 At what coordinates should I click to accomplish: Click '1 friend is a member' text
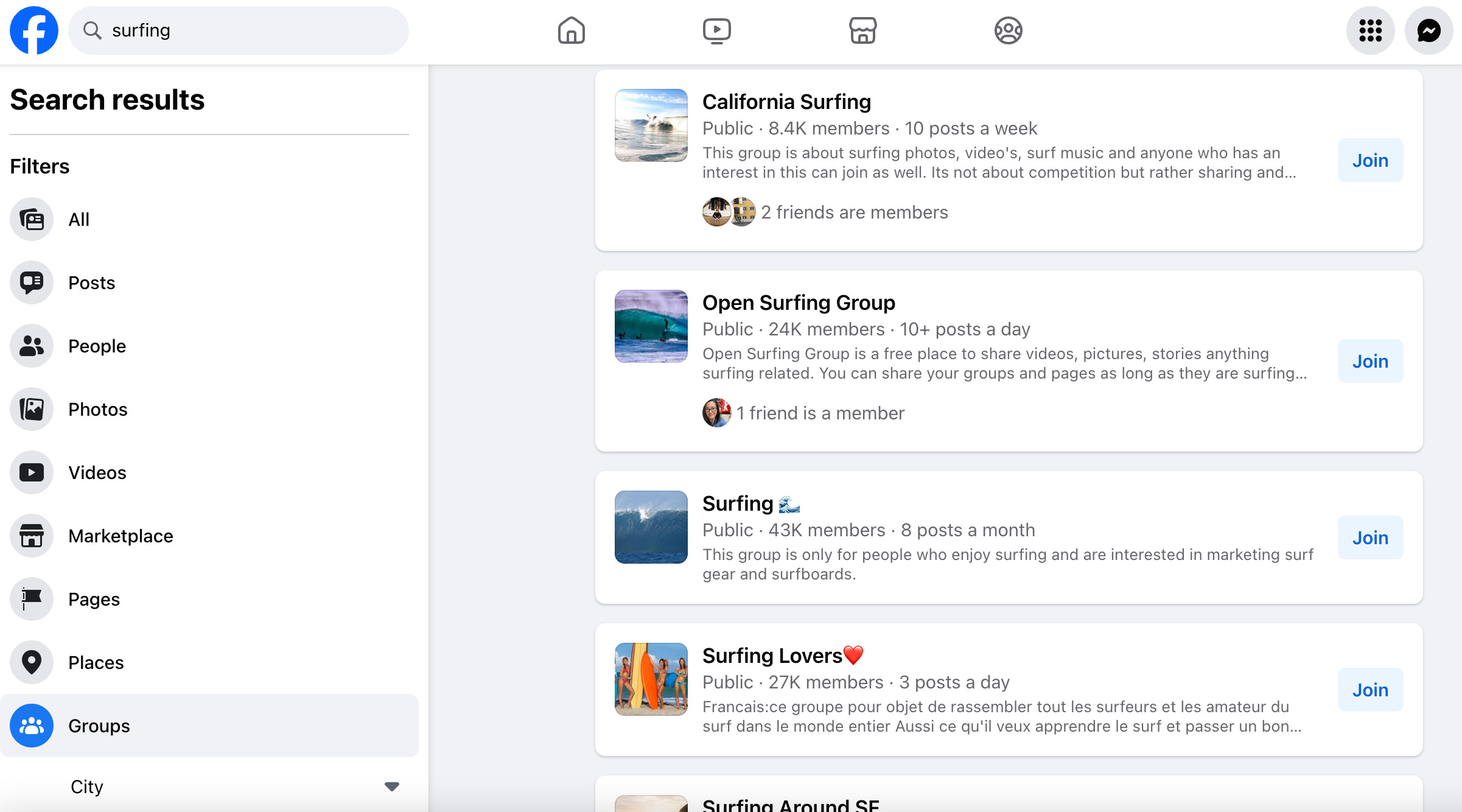pyautogui.click(x=820, y=413)
